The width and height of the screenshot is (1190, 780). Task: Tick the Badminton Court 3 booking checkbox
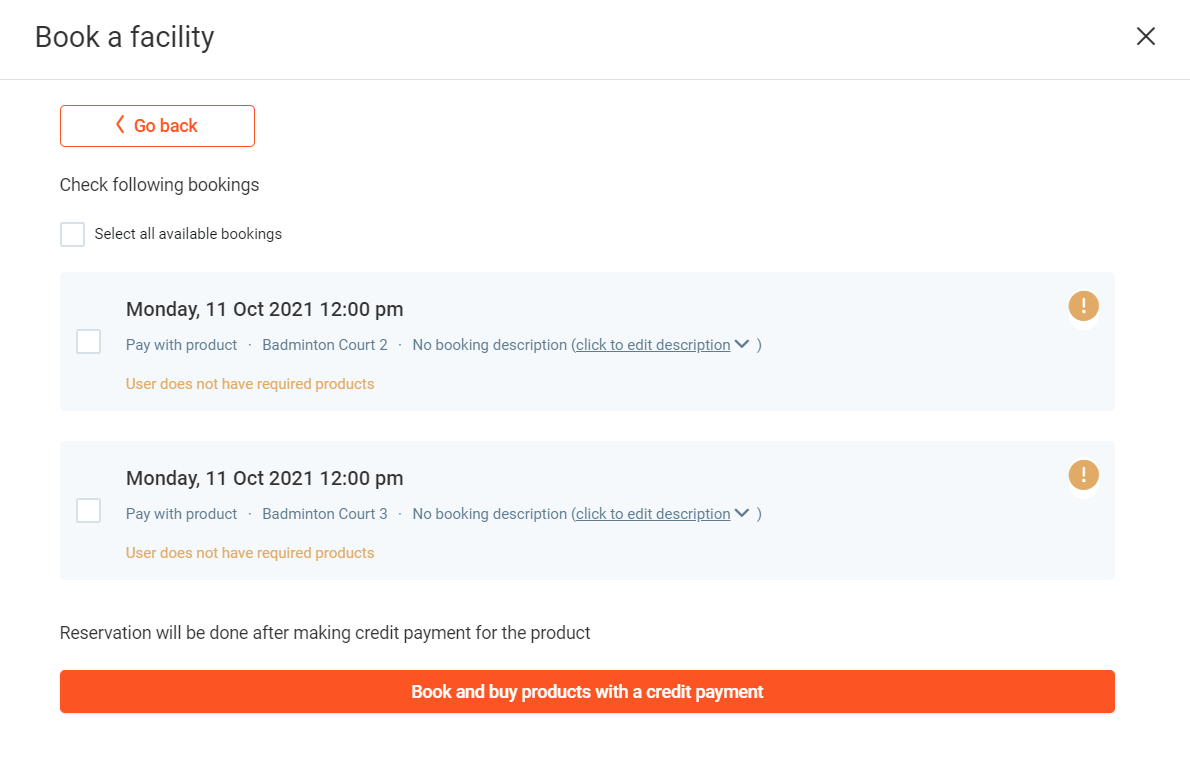(89, 511)
